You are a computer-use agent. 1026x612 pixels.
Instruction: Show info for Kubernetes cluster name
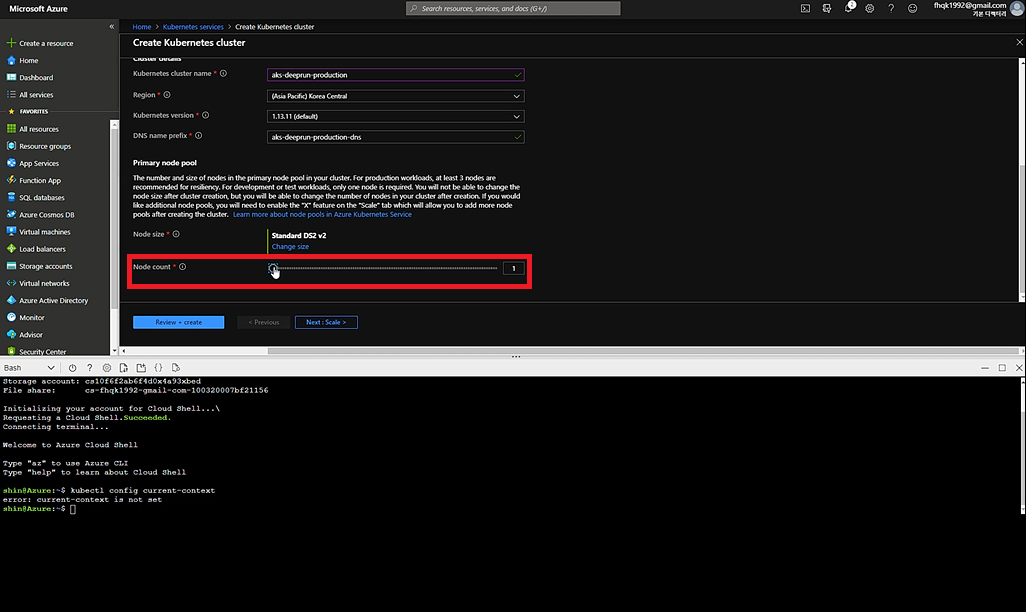223,73
